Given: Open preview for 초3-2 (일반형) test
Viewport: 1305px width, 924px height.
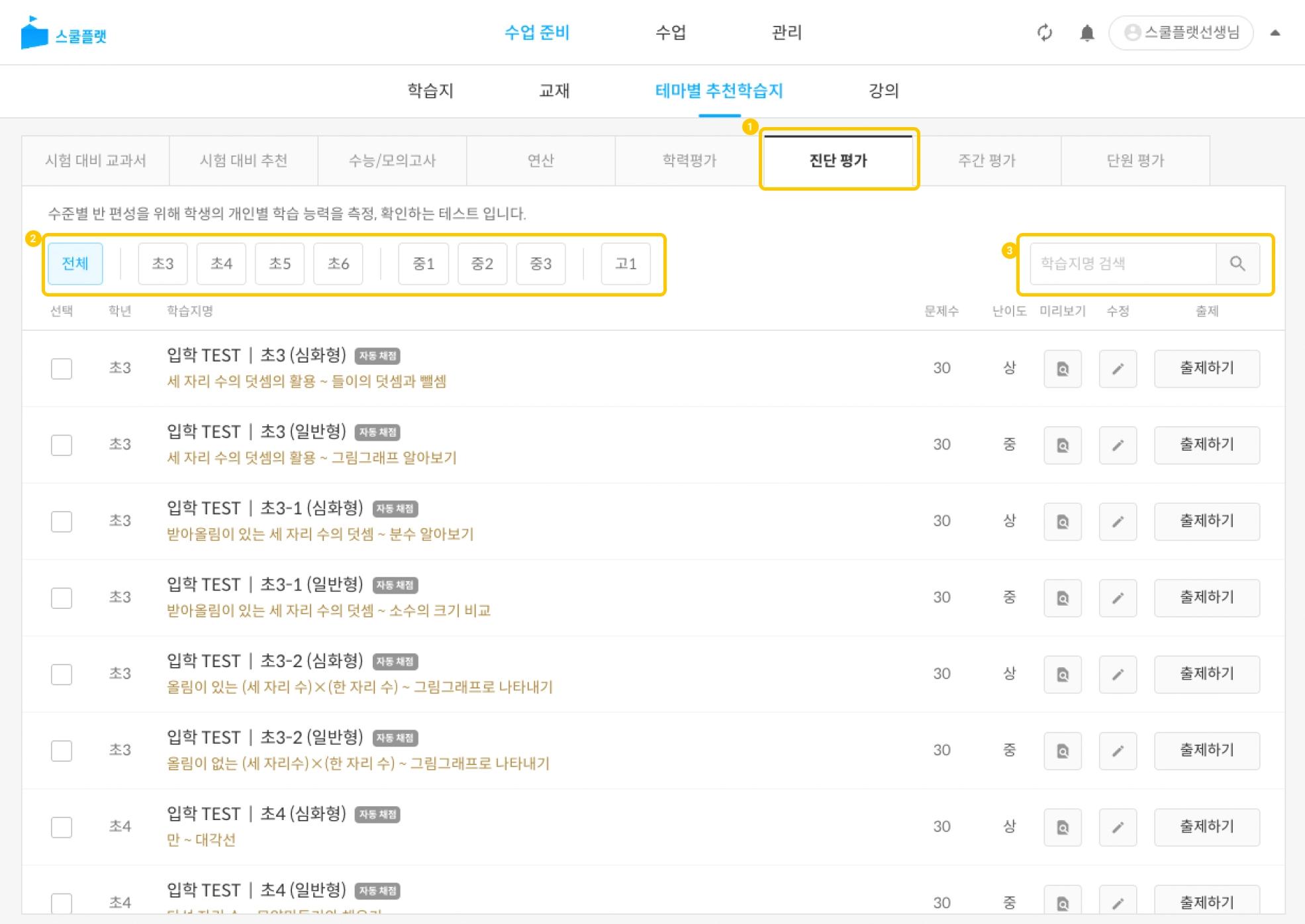Looking at the screenshot, I should coord(1062,751).
